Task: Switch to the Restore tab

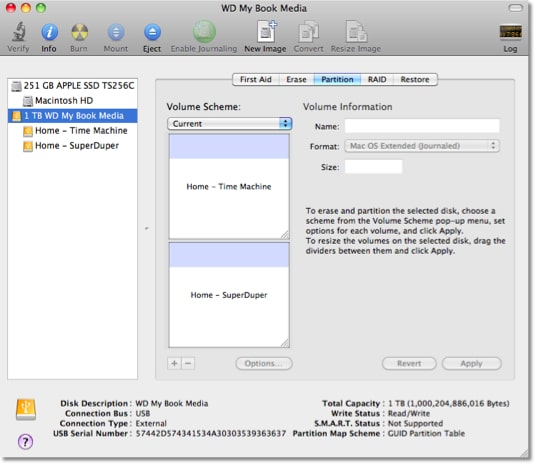Action: click(415, 79)
